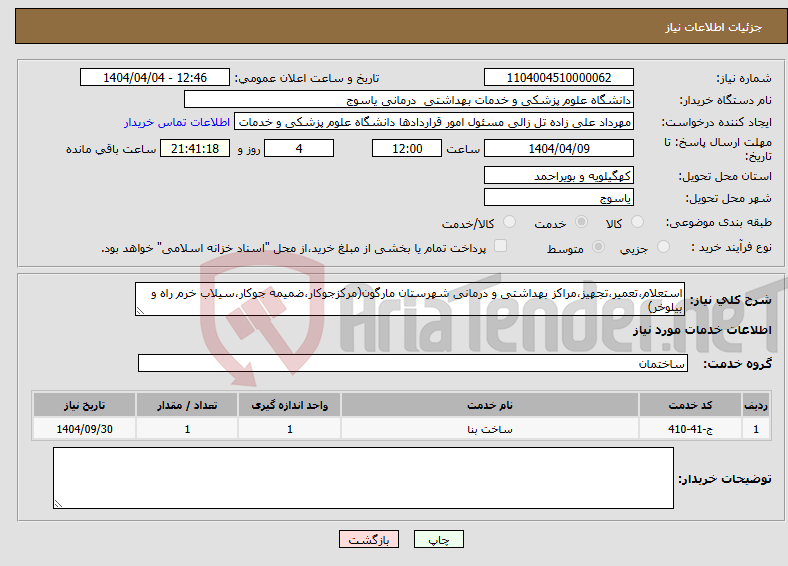Click the بازگشت (back) button
Viewport: 788px width, 566px height.
(x=369, y=539)
